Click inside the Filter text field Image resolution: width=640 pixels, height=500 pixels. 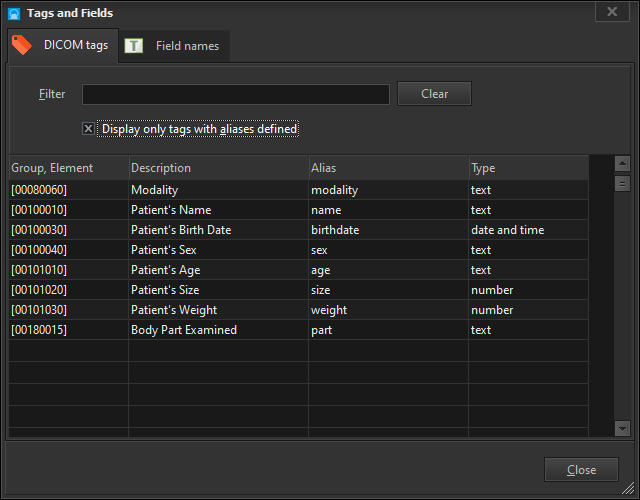(x=235, y=94)
